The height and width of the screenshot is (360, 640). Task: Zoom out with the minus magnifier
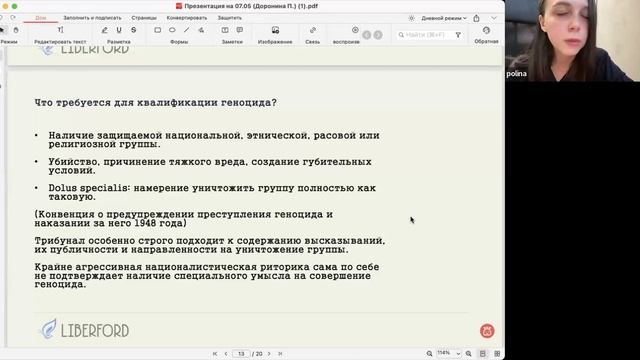(429, 354)
